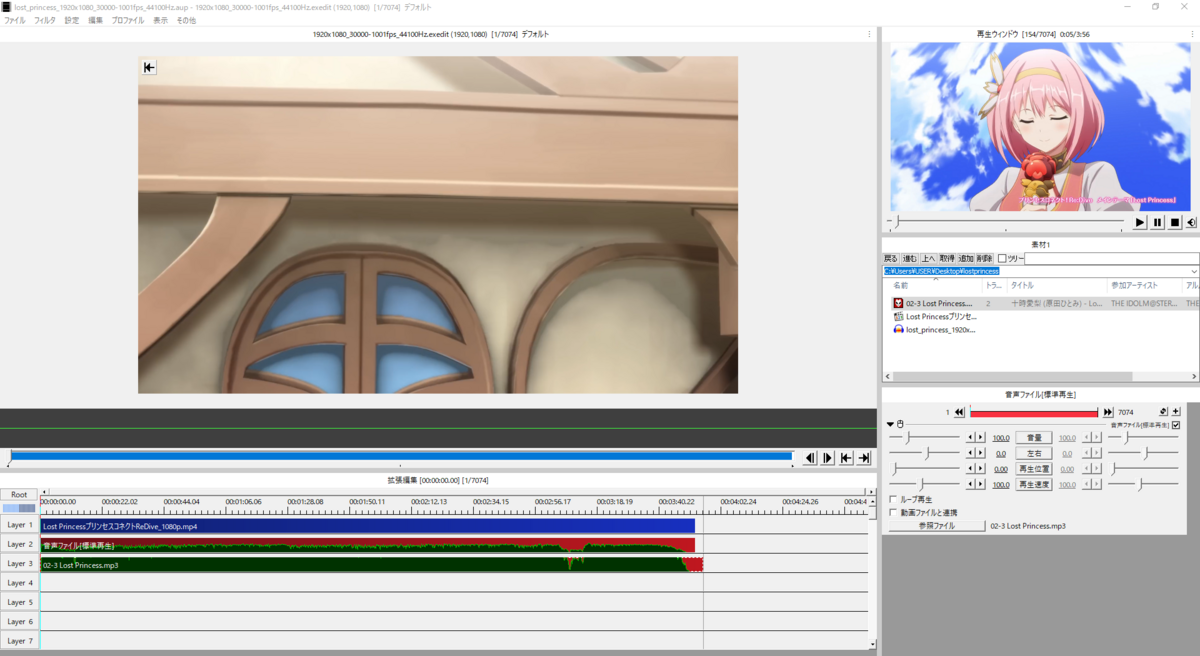Click the playback window seek slider
The image size is (1200, 656).
pos(1005,222)
